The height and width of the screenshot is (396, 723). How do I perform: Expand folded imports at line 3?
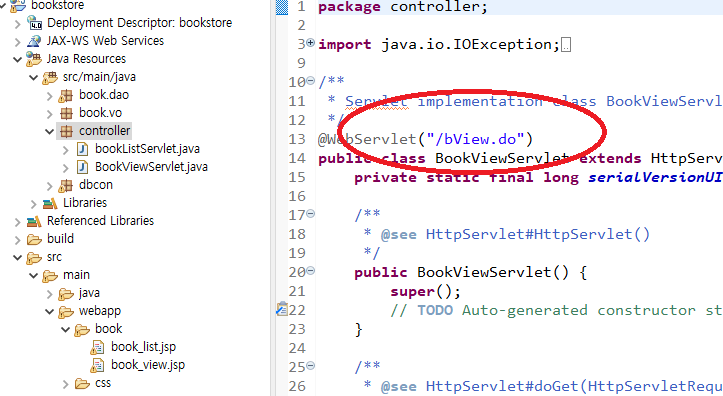tap(311, 43)
